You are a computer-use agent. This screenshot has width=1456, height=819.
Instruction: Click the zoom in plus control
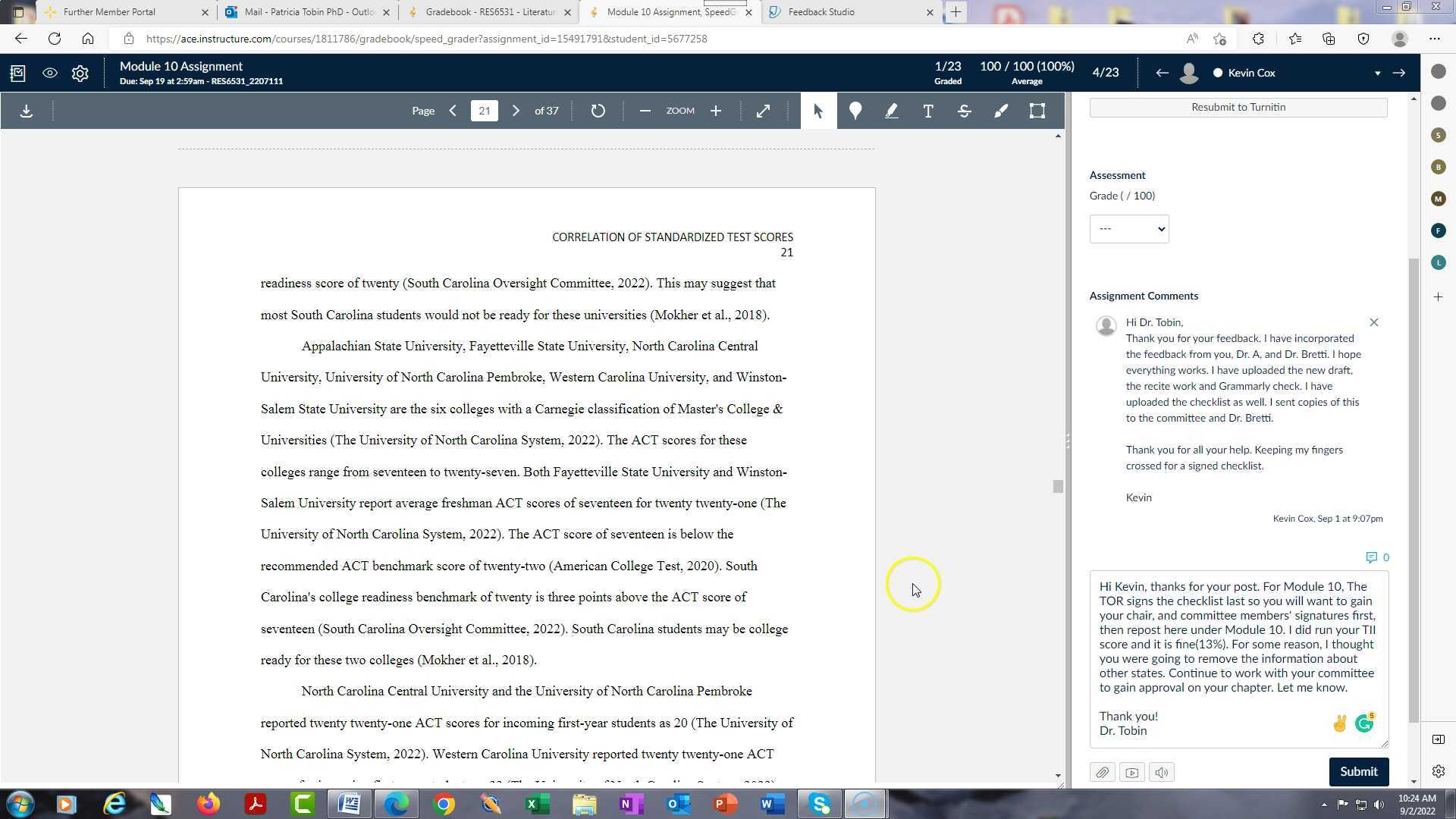pyautogui.click(x=715, y=111)
